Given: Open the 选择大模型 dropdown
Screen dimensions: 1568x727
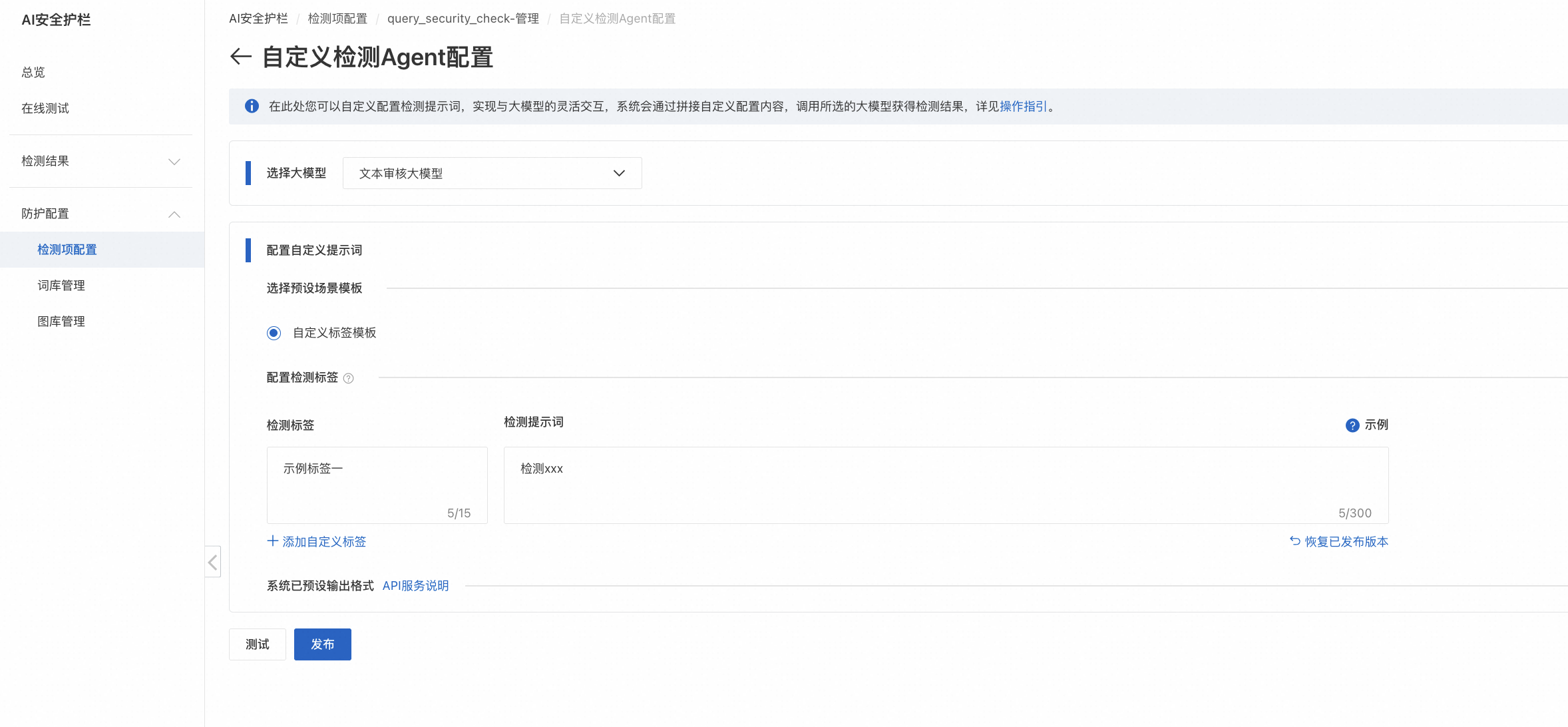Looking at the screenshot, I should (x=492, y=173).
